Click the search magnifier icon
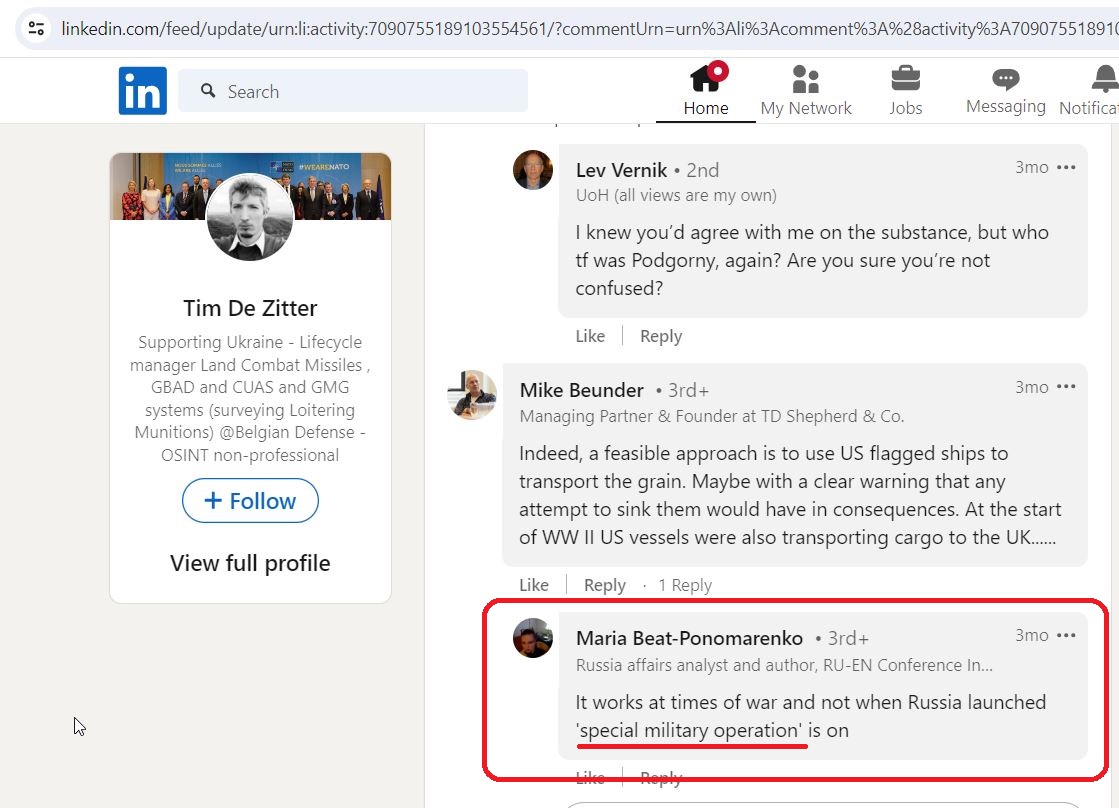Screen dimensions: 1119x808 [208, 91]
